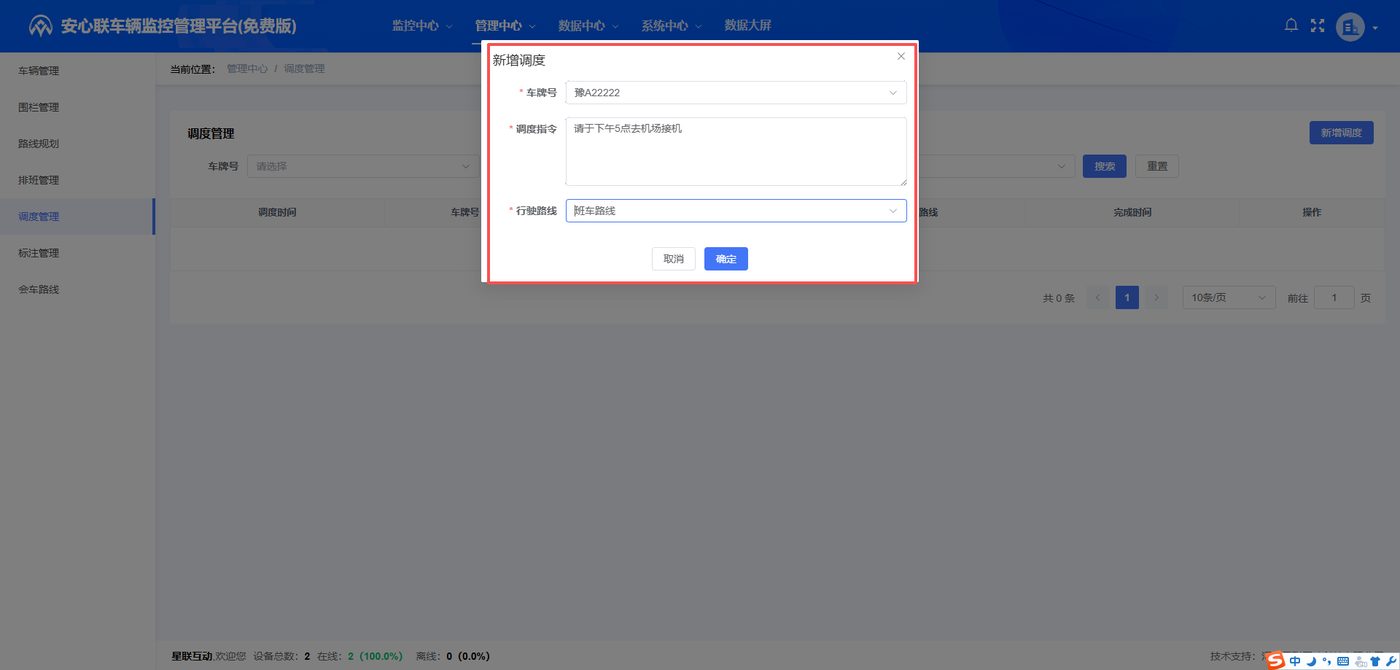This screenshot has height=670, width=1400.
Task: Click the go-to page number input
Action: pyautogui.click(x=1334, y=297)
